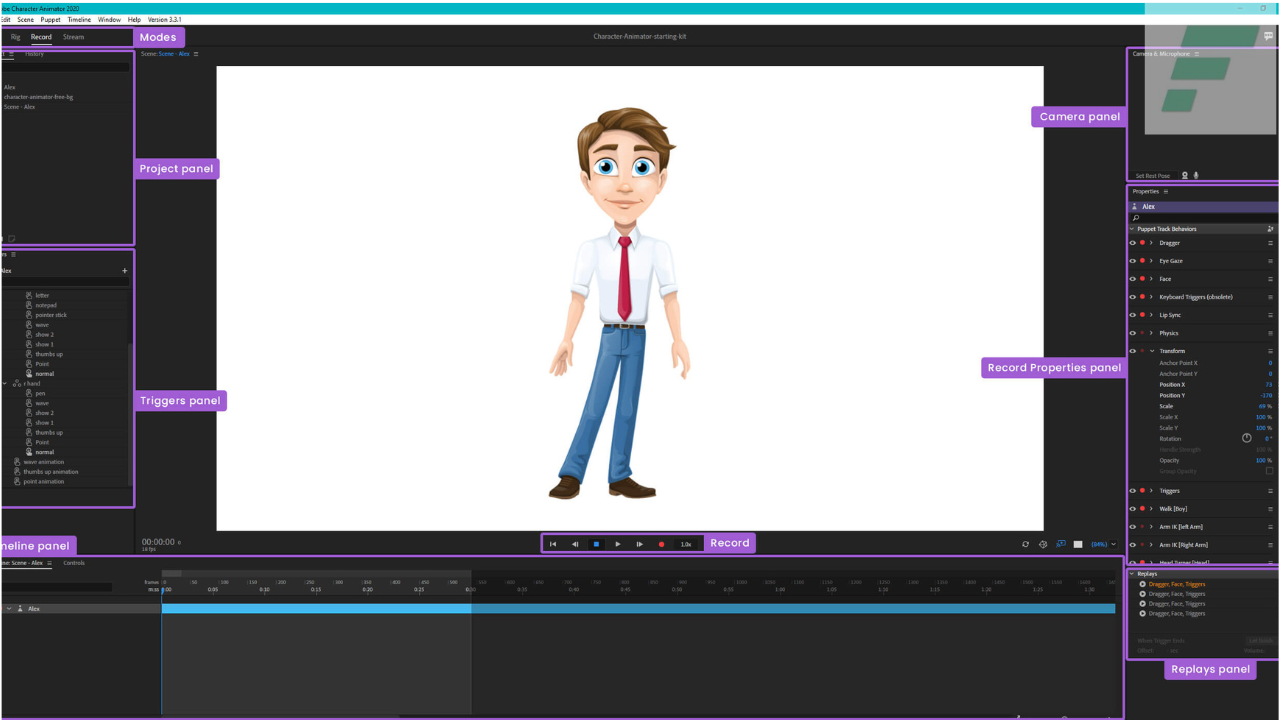Viewport: 1280px width, 720px height.
Task: Play the scene with the Play button
Action: pos(618,544)
